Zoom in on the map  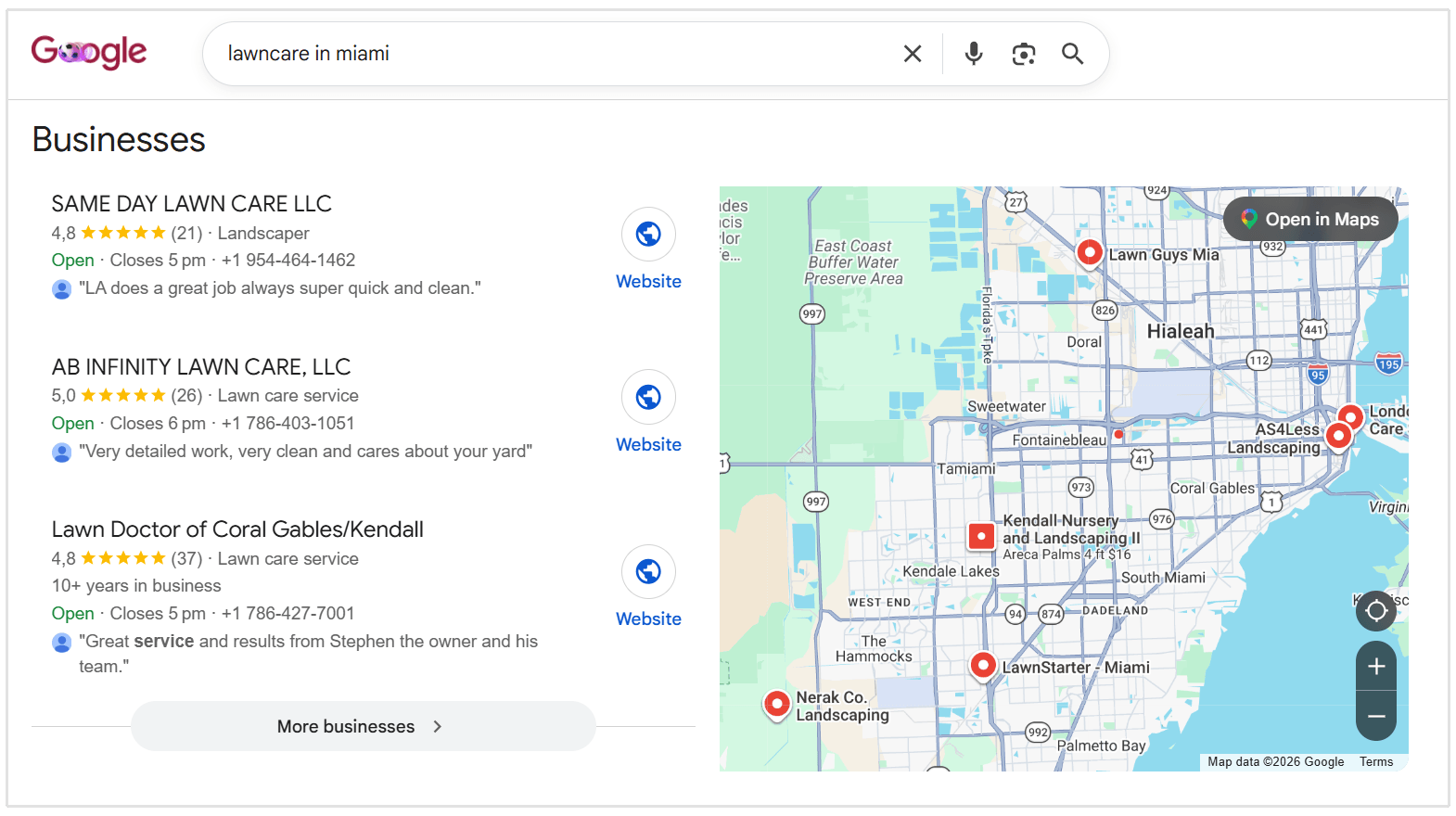pos(1376,666)
